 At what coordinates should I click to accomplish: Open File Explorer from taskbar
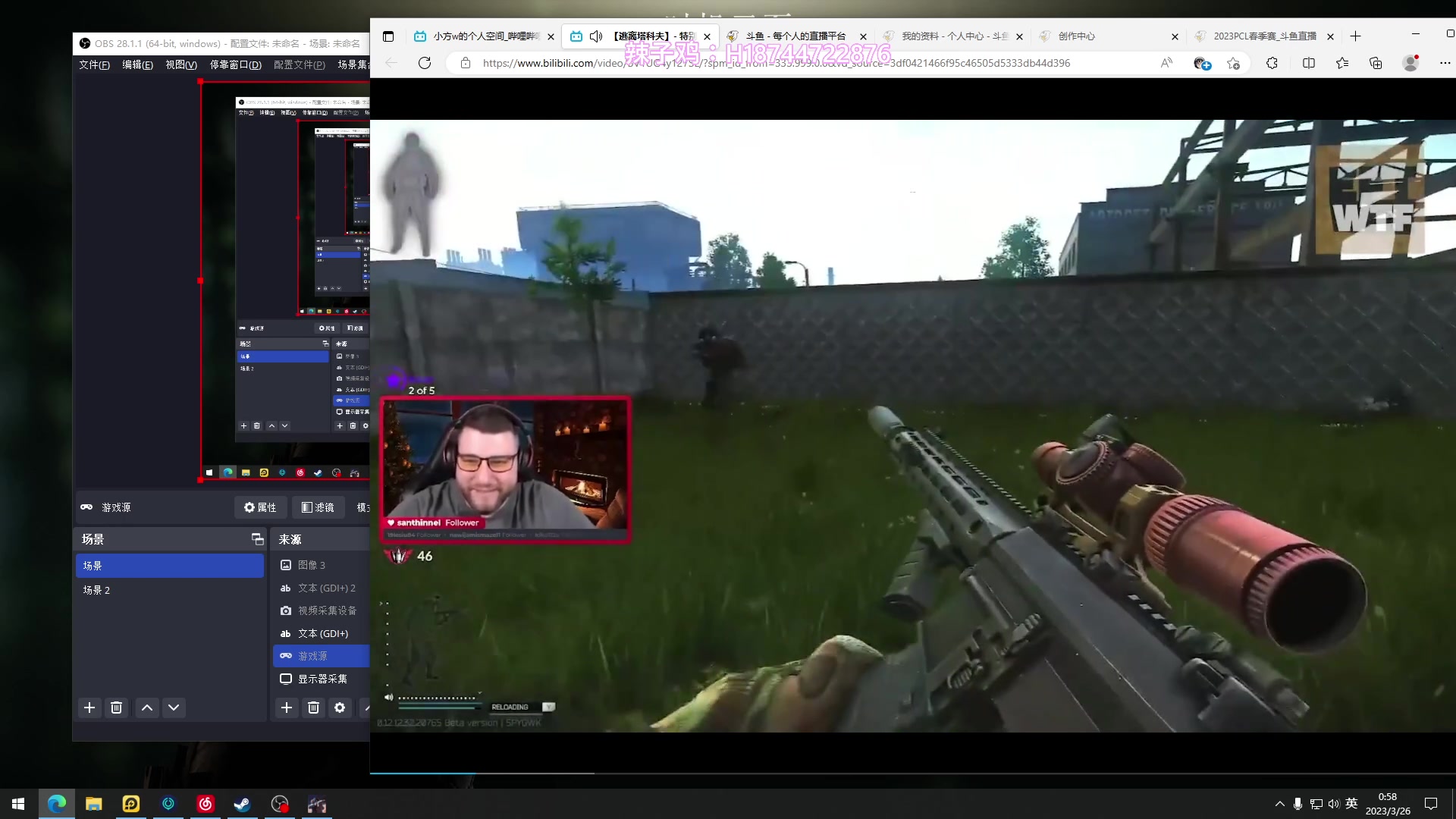pyautogui.click(x=93, y=804)
